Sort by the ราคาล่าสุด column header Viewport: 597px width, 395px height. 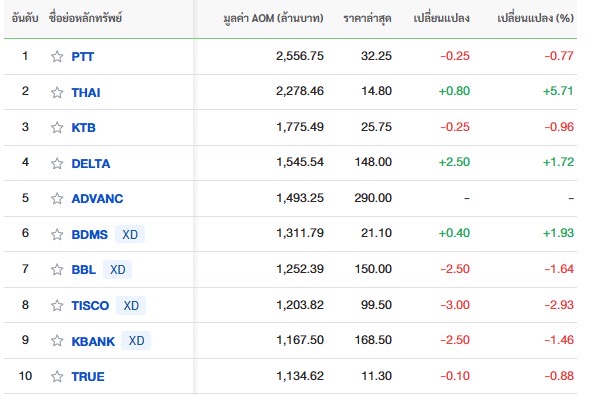point(367,18)
